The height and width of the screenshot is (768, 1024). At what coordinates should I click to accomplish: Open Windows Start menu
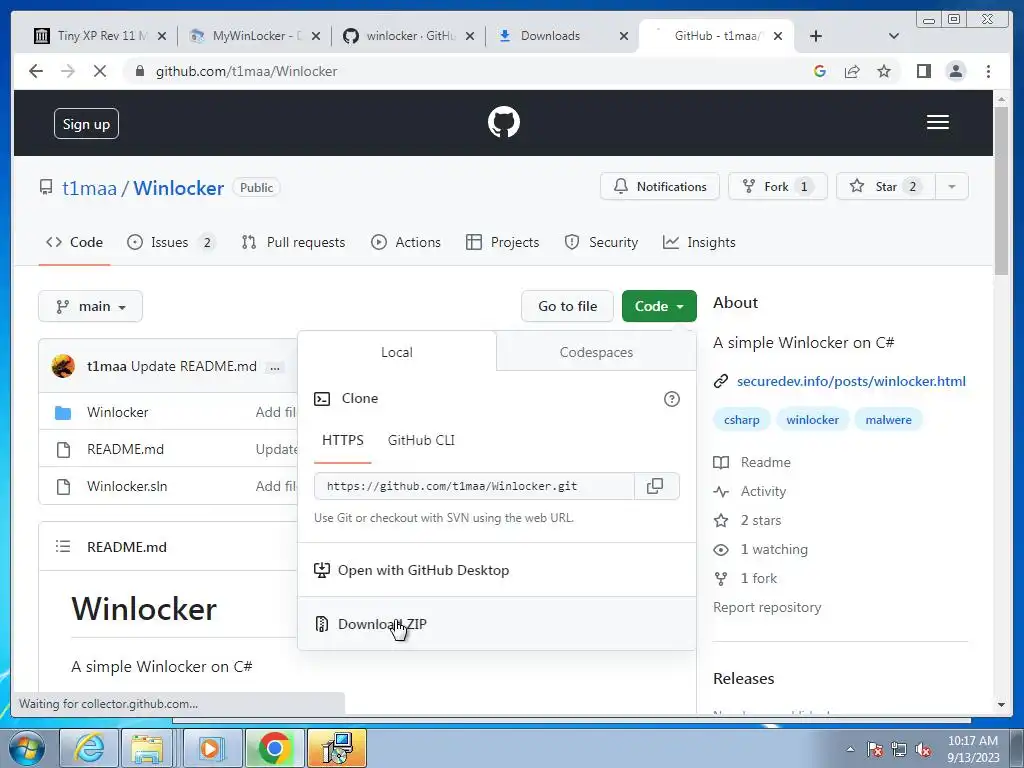pos(26,748)
